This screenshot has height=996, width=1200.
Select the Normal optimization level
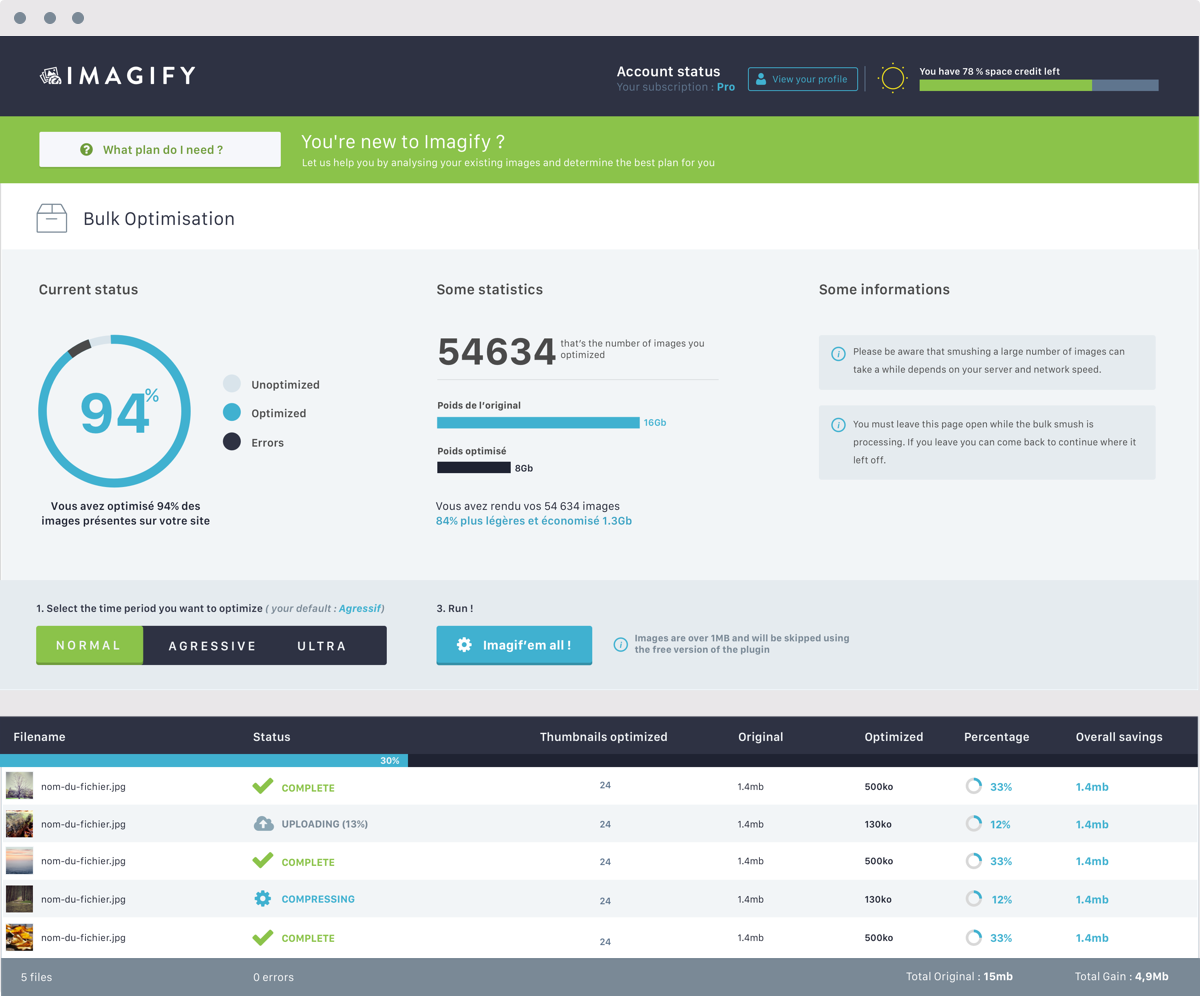89,645
